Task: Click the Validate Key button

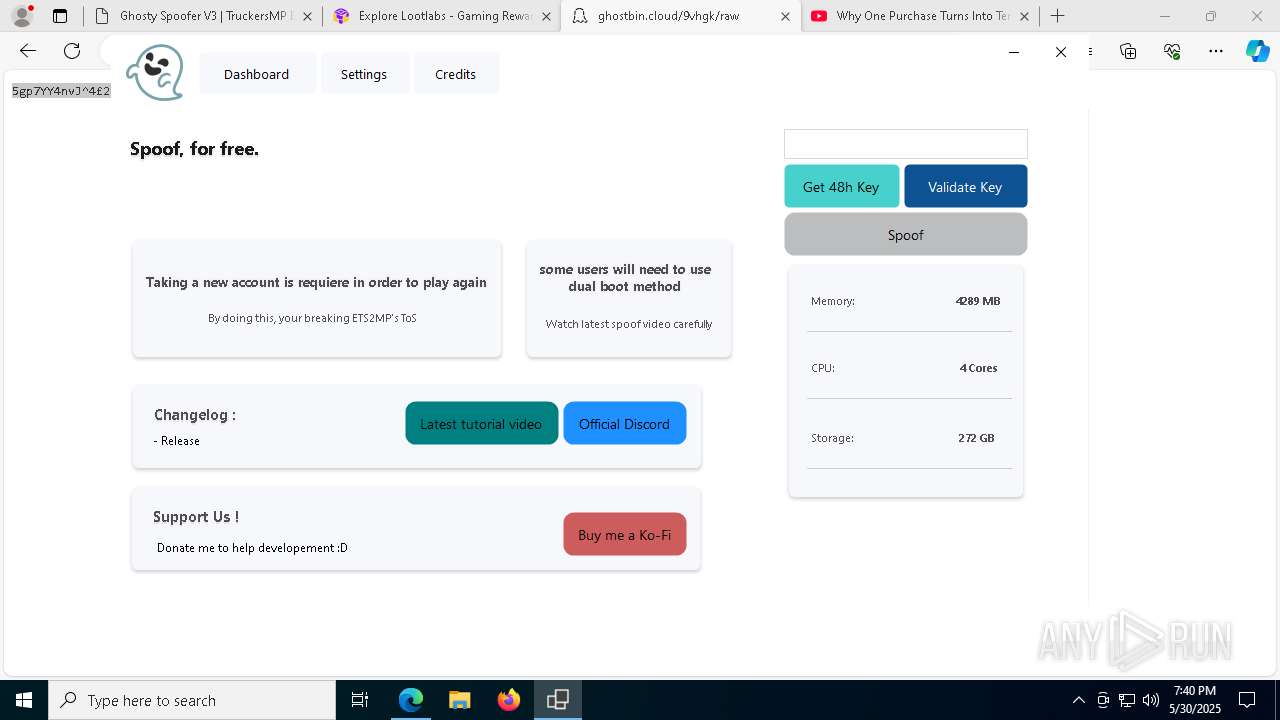Action: (x=965, y=187)
